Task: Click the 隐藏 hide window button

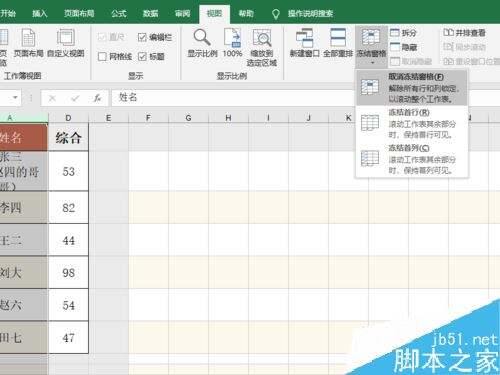Action: tap(403, 47)
